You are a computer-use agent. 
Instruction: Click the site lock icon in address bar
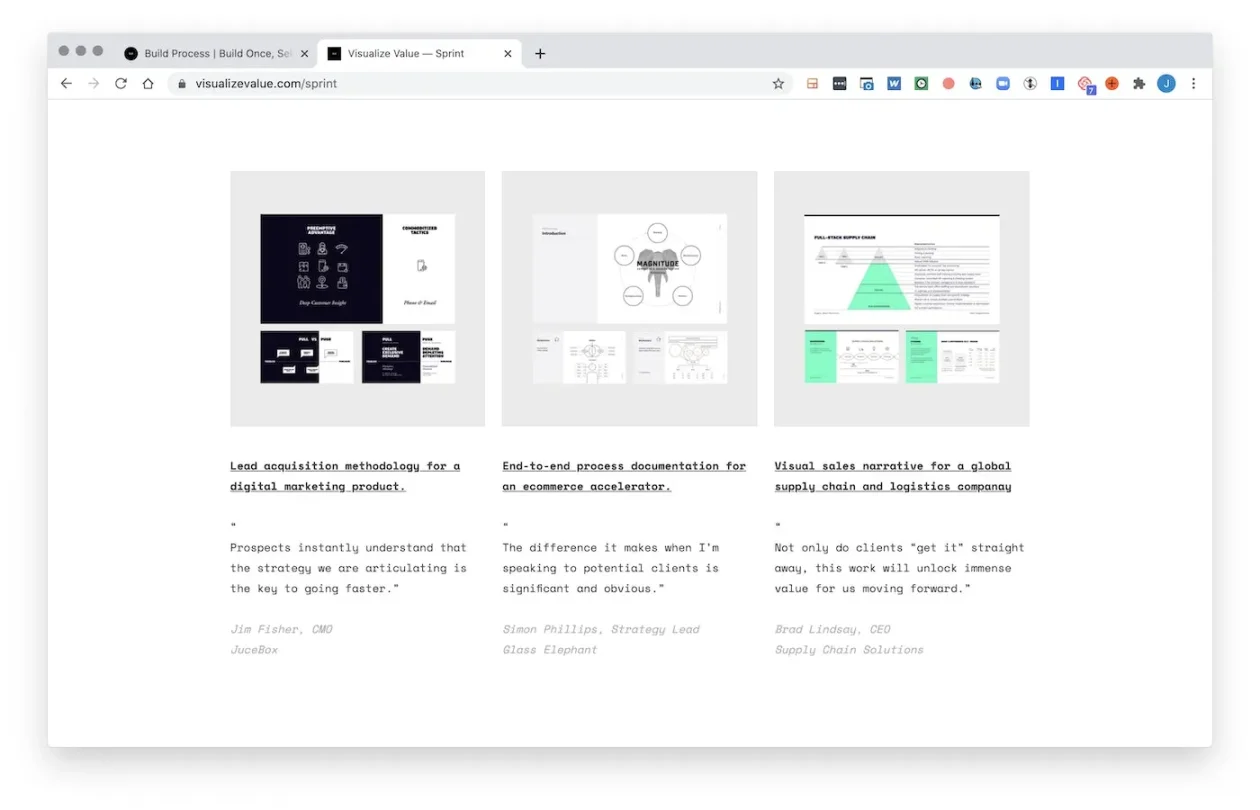182,84
